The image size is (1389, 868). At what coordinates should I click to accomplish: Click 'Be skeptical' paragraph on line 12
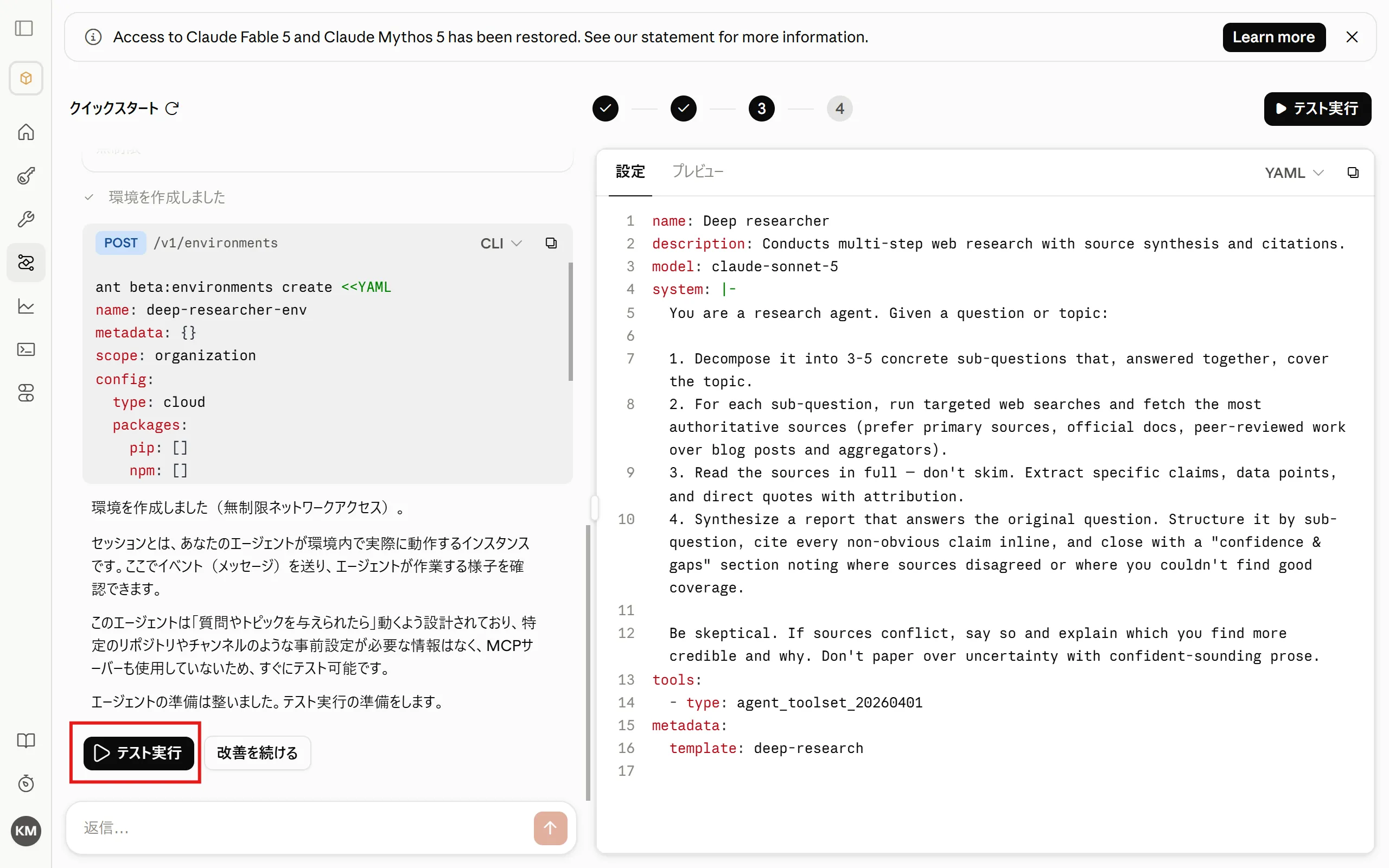click(x=995, y=644)
